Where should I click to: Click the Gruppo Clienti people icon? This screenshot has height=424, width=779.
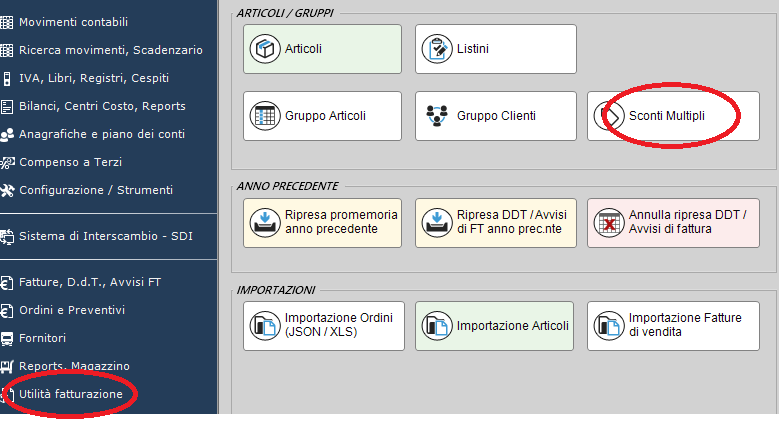pos(437,115)
